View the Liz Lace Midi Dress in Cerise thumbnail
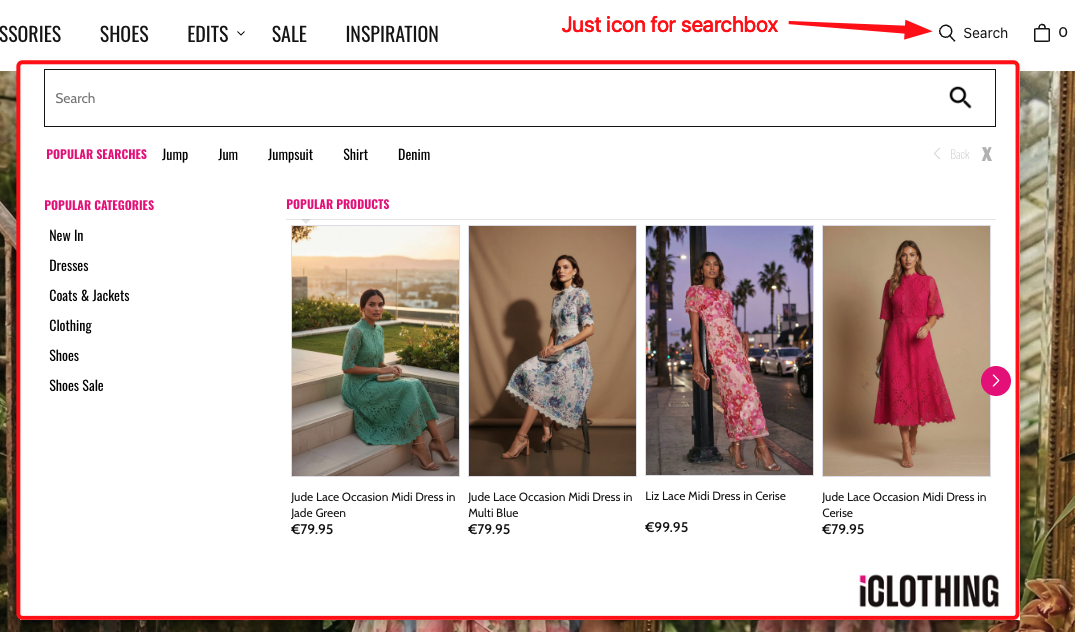This screenshot has height=632, width=1075. click(x=729, y=350)
